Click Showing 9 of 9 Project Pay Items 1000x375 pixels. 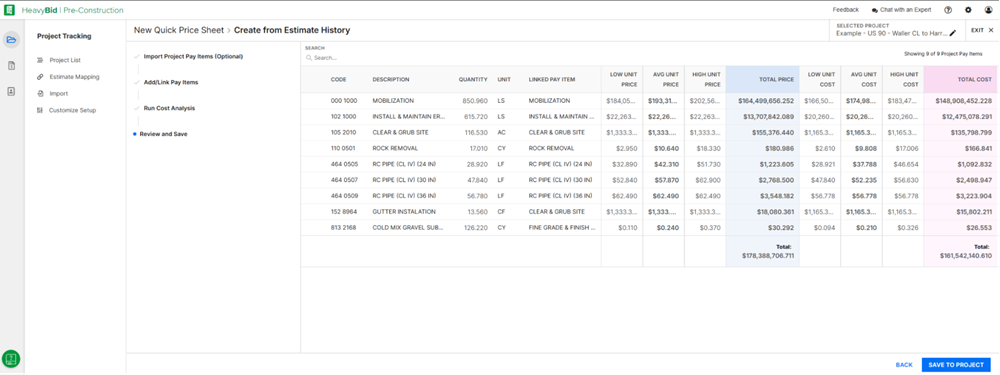pos(943,54)
